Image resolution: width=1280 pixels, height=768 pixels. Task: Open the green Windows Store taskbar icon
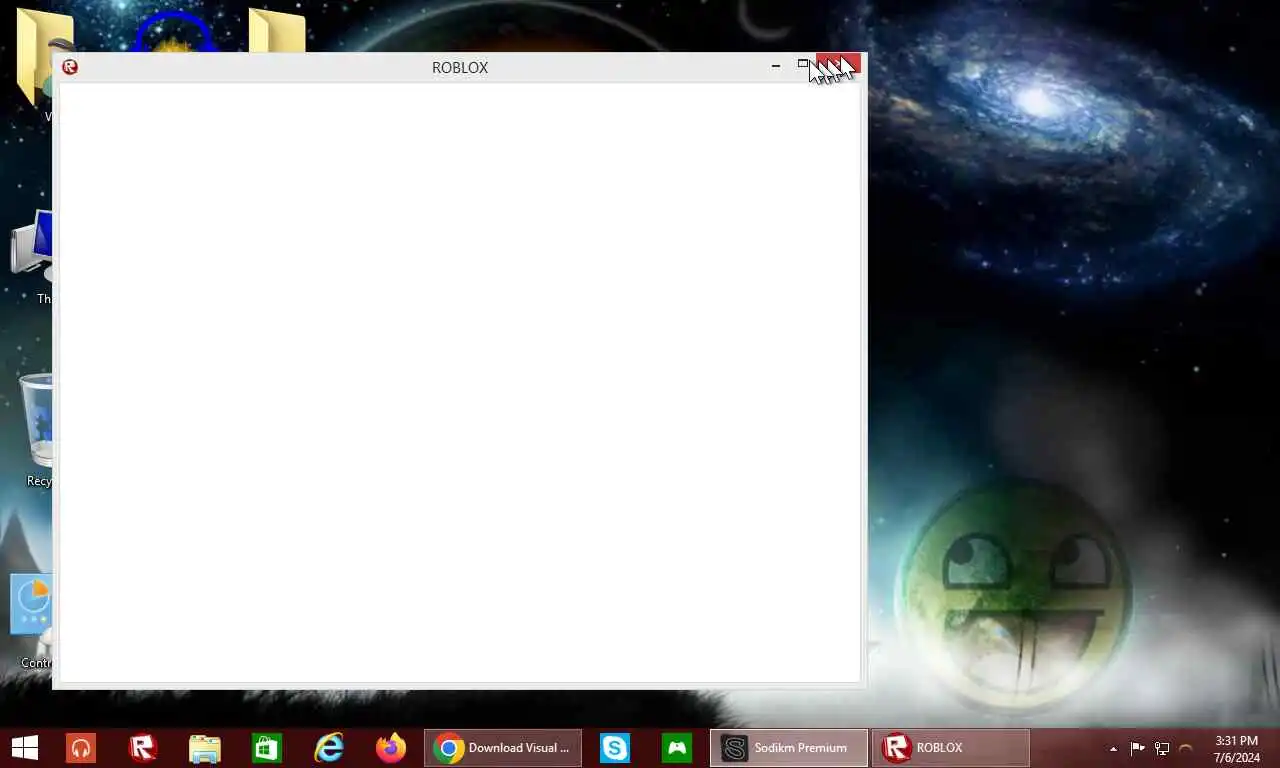[267, 748]
